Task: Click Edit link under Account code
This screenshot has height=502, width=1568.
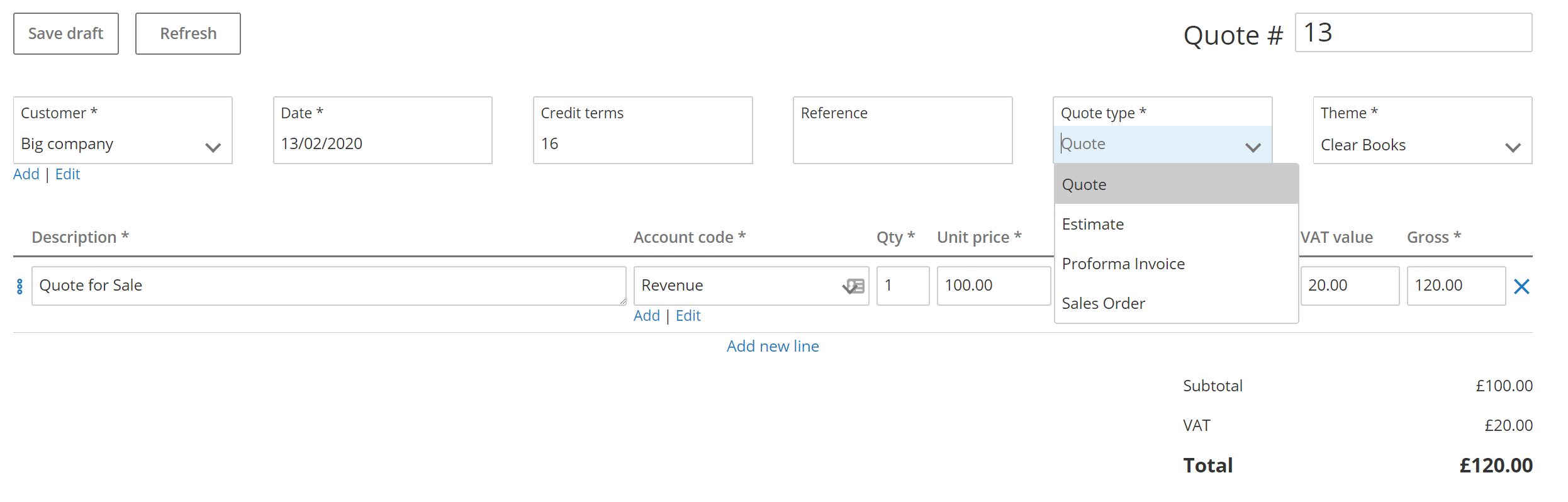Action: (688, 316)
